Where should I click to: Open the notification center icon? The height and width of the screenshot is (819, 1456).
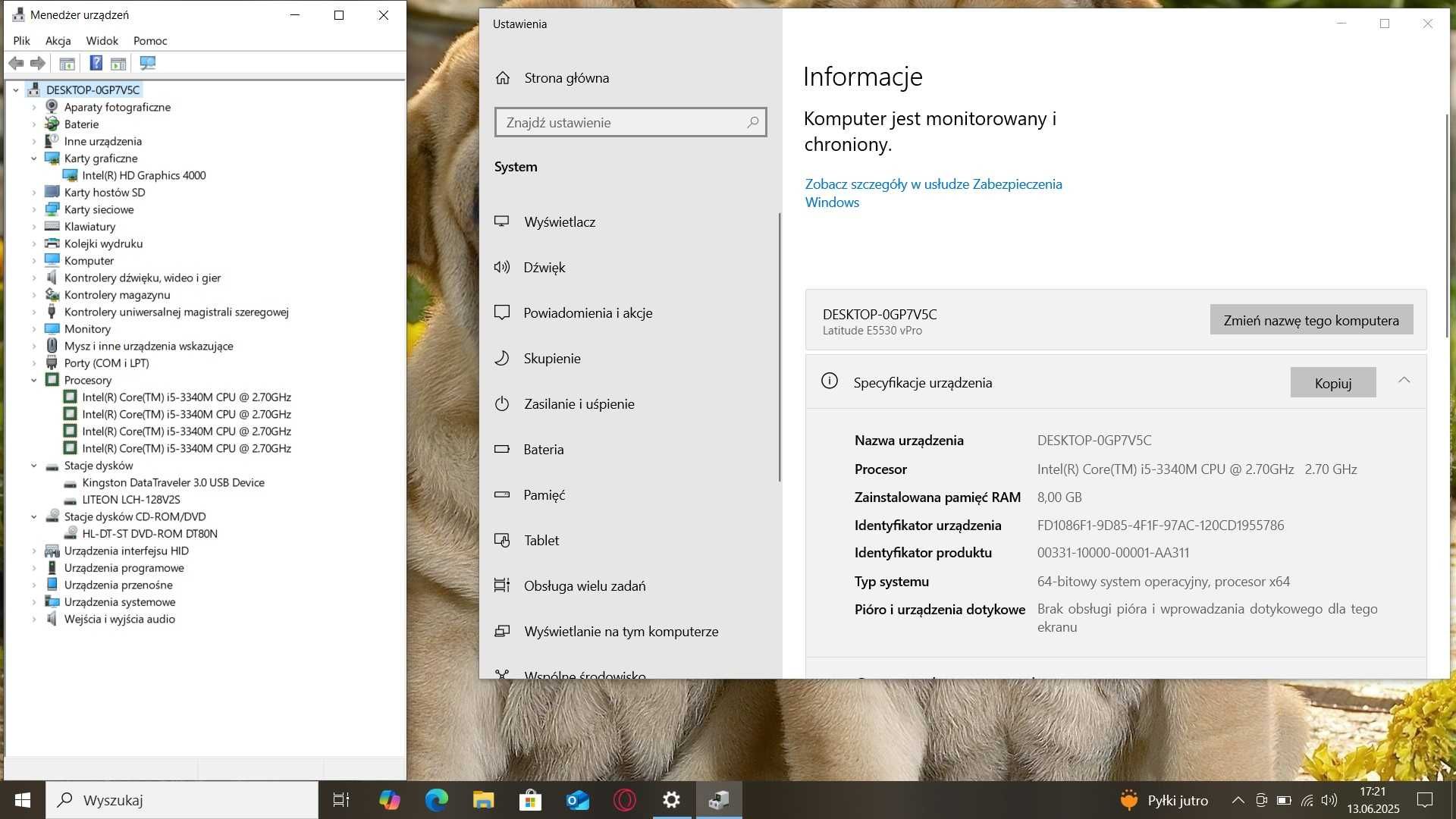1425,800
